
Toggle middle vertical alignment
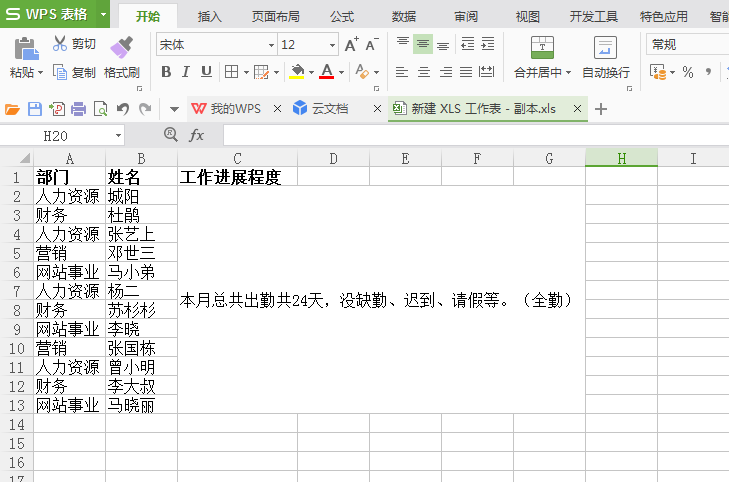coord(423,44)
